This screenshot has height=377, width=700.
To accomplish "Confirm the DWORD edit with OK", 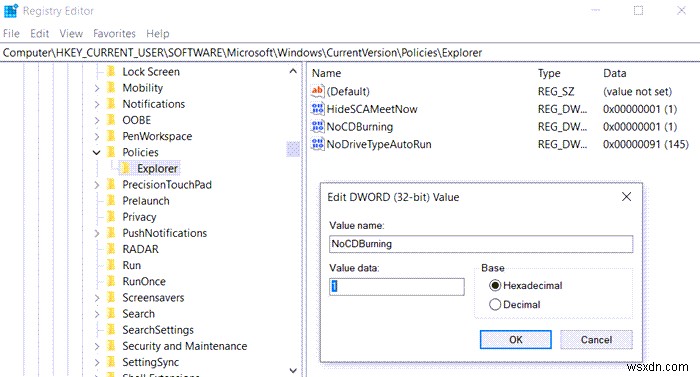I will (516, 339).
